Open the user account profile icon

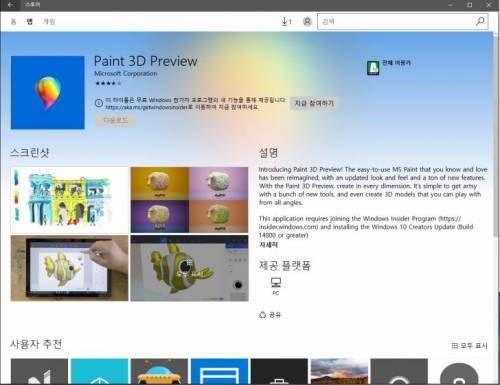tap(307, 22)
